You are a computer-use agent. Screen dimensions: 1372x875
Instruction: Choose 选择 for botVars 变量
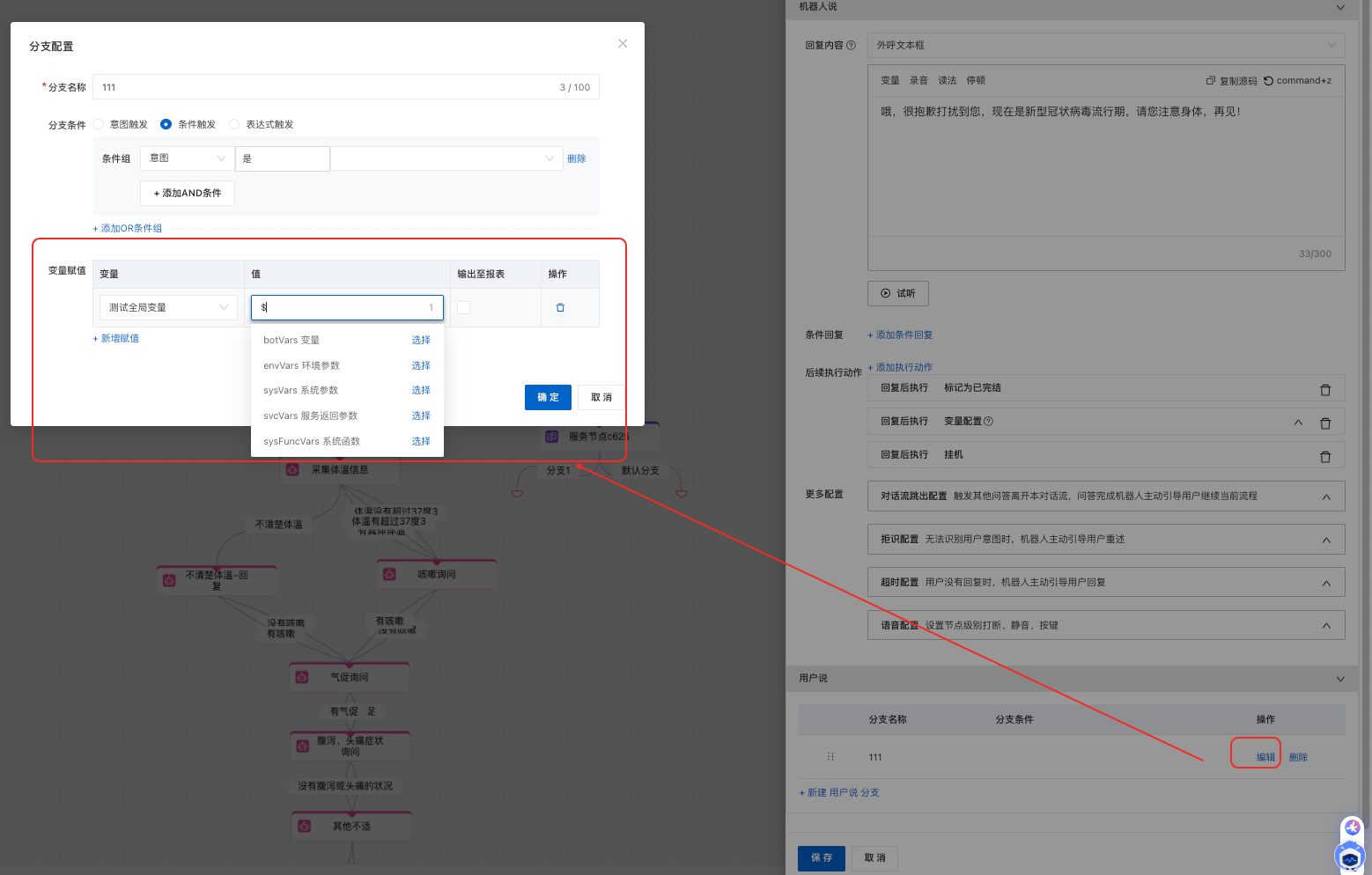click(x=421, y=341)
